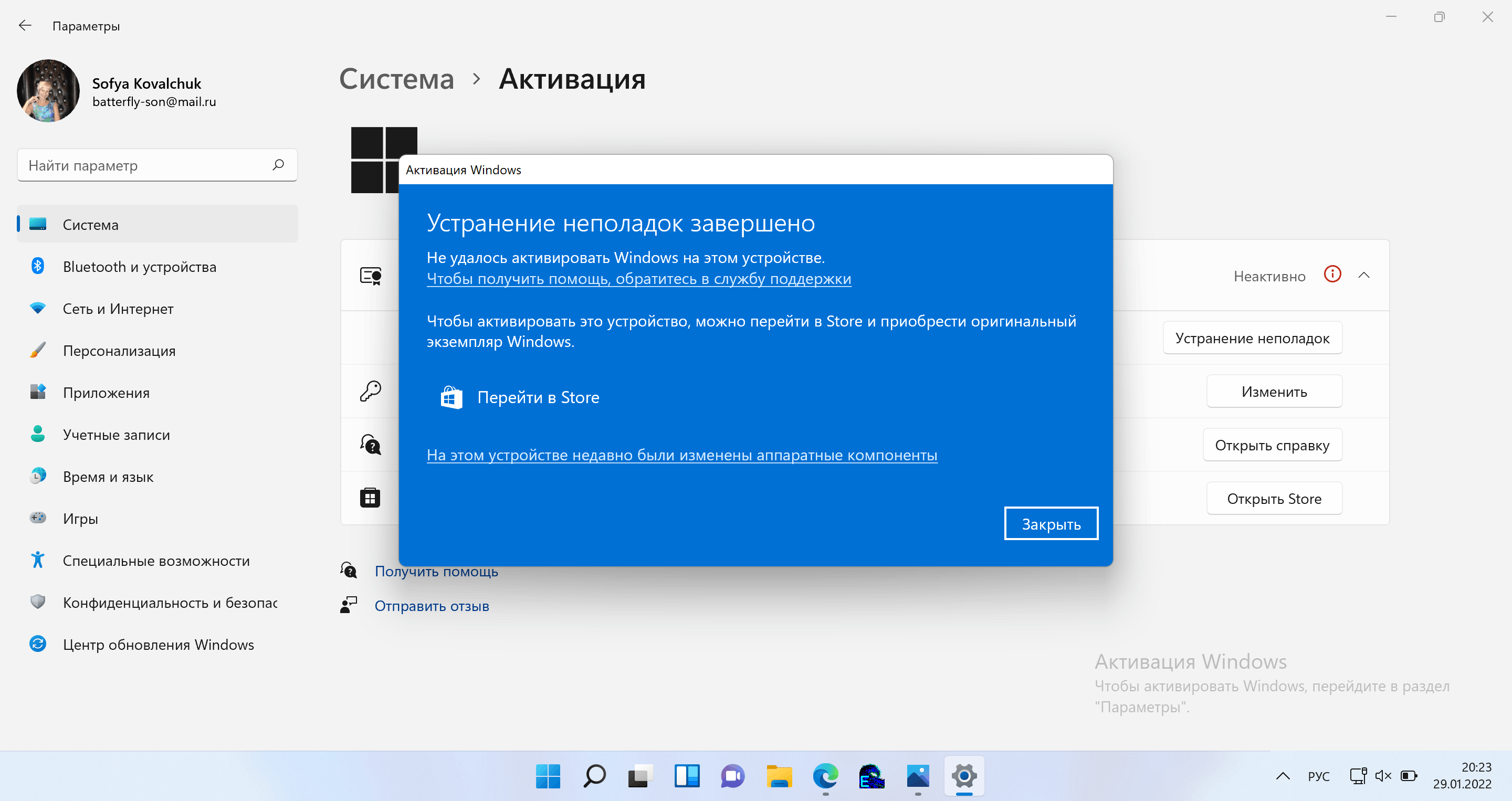Open File Explorer from the taskbar
The width and height of the screenshot is (1512, 801).
coord(779,776)
